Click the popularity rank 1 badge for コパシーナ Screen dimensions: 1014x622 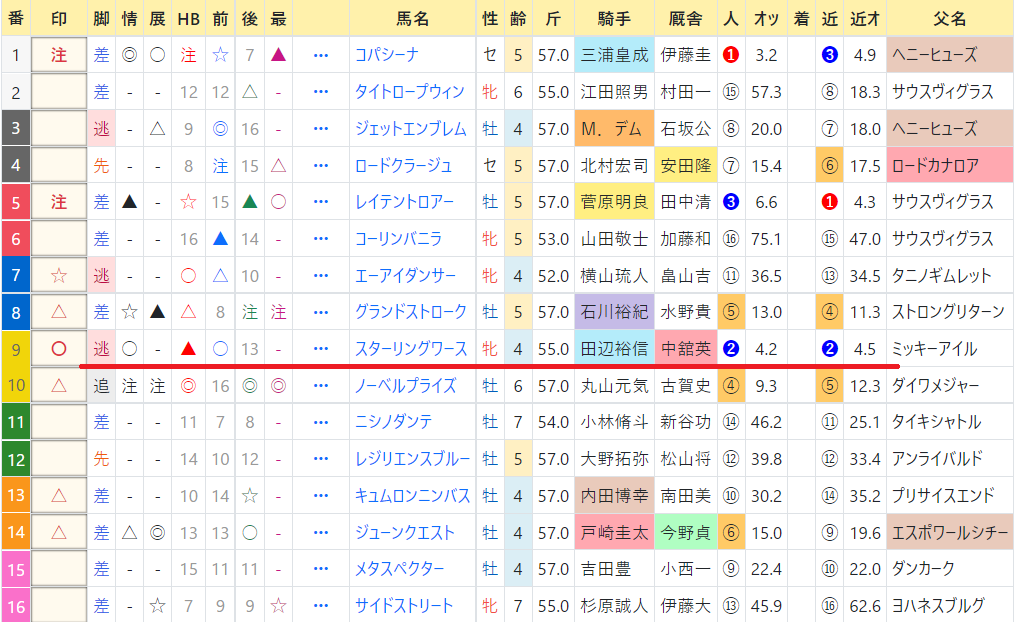731,55
